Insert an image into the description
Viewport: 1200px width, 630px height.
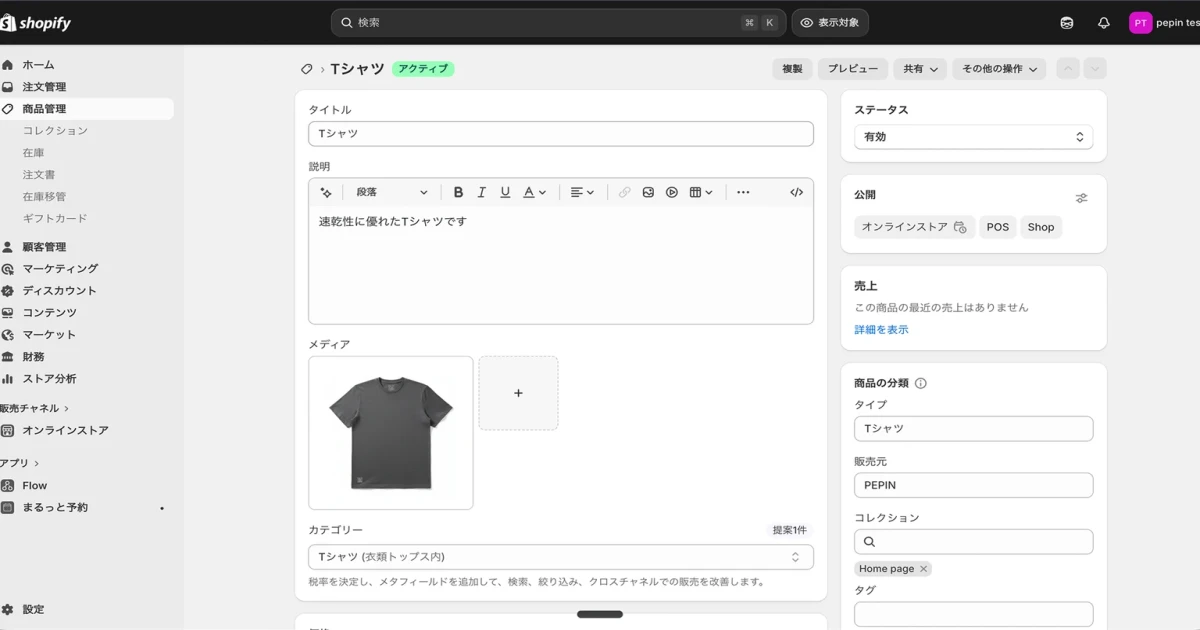tap(650, 192)
